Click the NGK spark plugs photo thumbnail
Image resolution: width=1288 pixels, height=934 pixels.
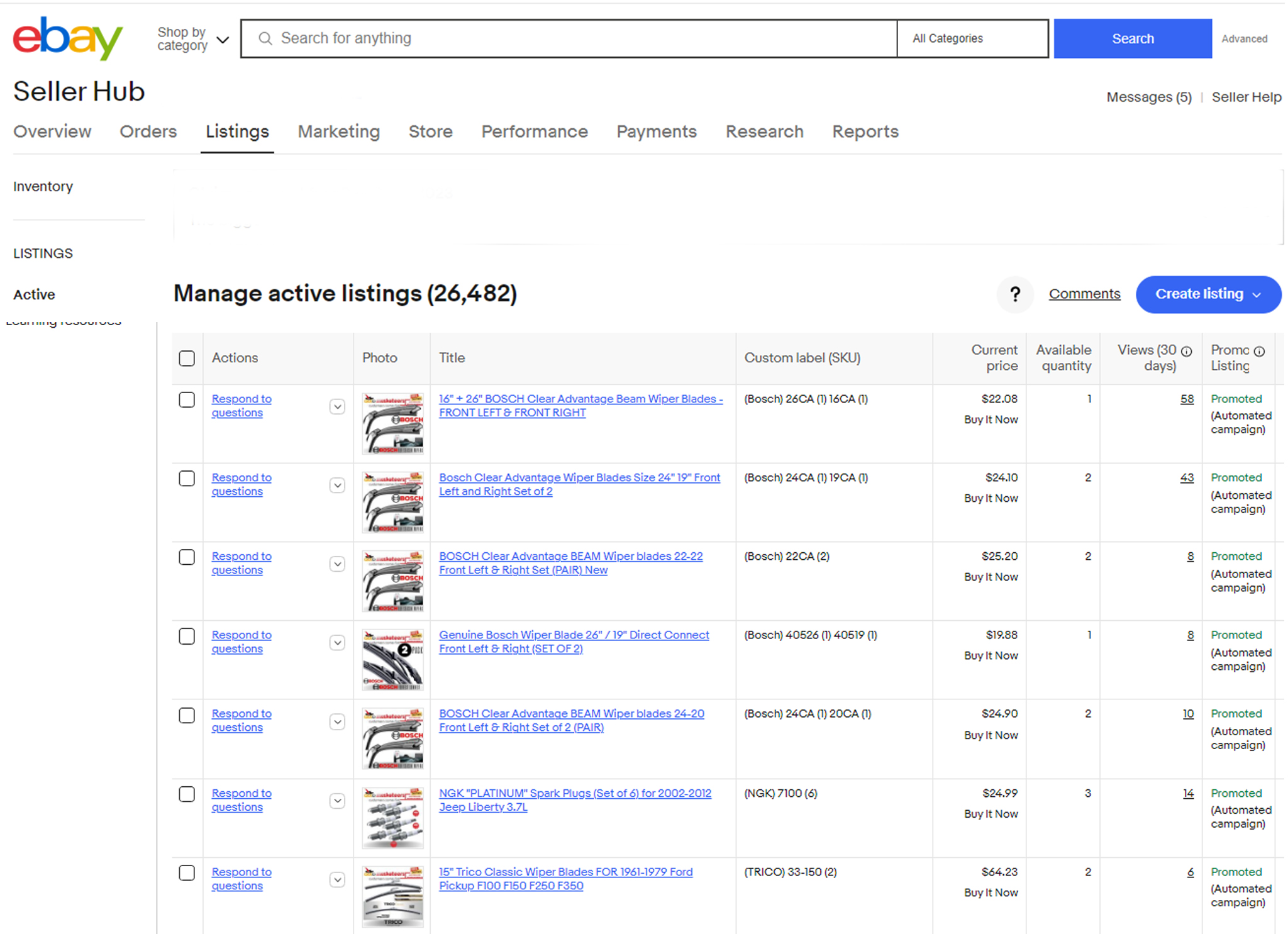click(x=392, y=818)
